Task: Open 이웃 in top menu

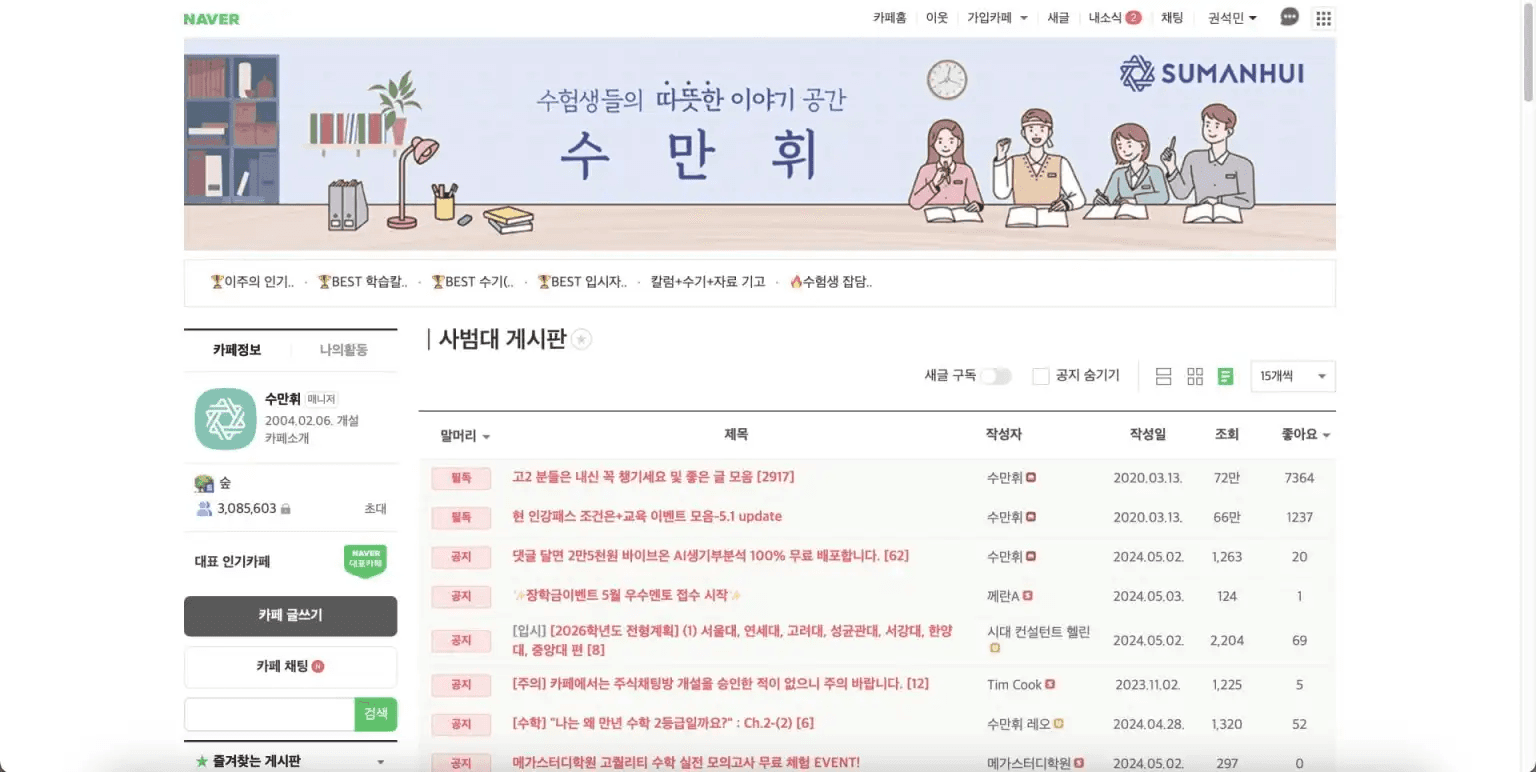Action: 937,18
